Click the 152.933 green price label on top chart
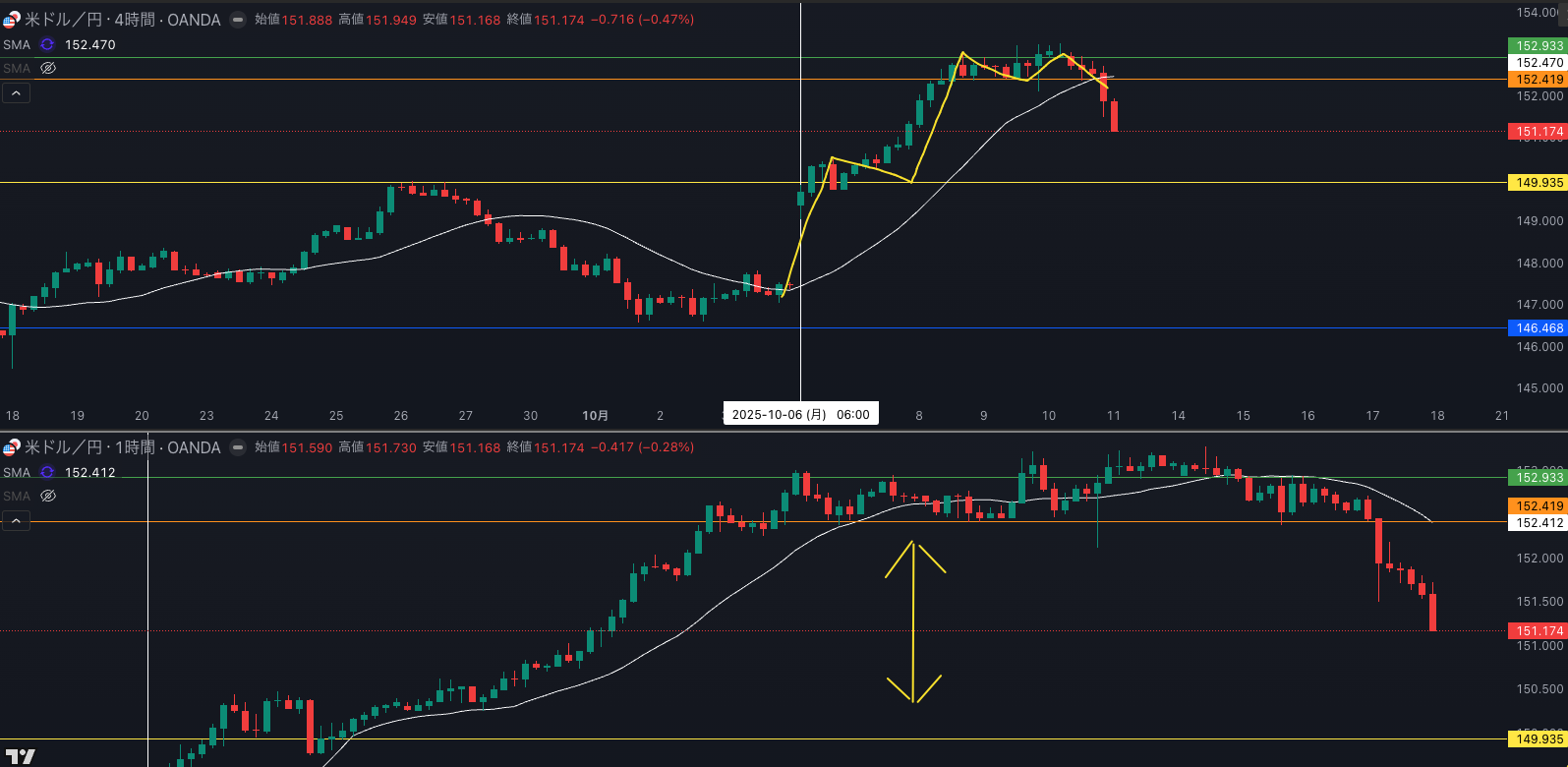Image resolution: width=1568 pixels, height=767 pixels. tap(1538, 46)
